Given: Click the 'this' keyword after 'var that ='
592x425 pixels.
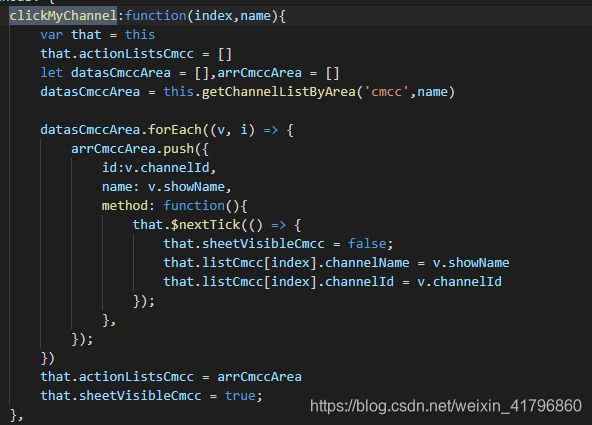Looking at the screenshot, I should pyautogui.click(x=140, y=35).
